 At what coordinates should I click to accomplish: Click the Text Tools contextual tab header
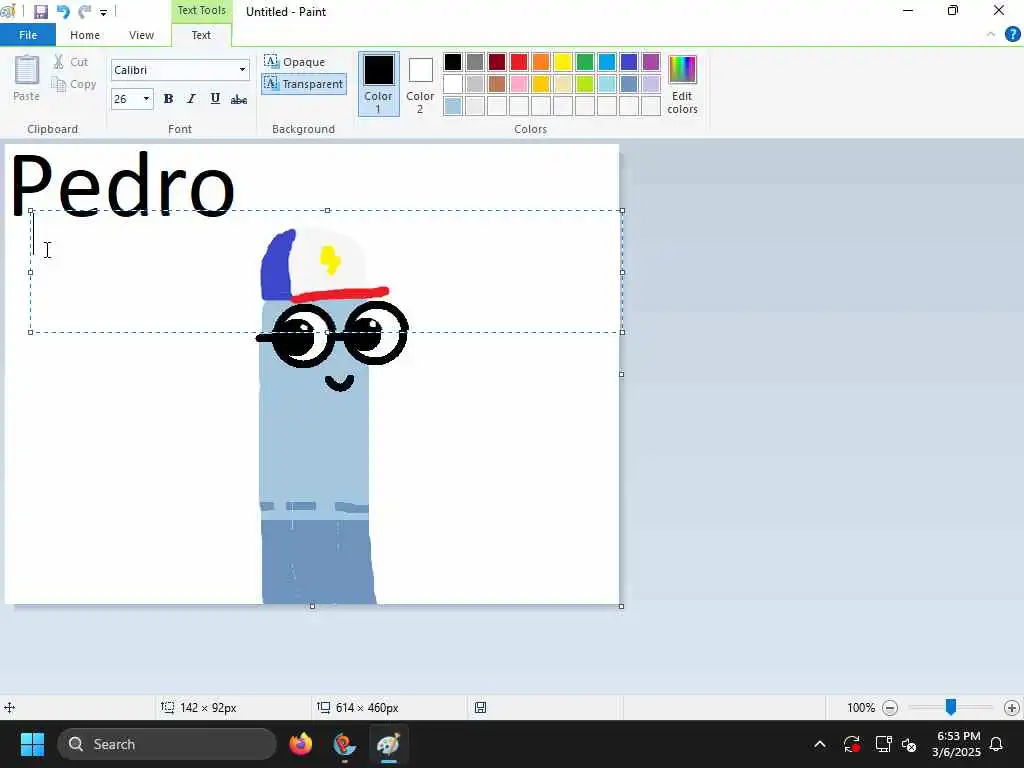[201, 10]
